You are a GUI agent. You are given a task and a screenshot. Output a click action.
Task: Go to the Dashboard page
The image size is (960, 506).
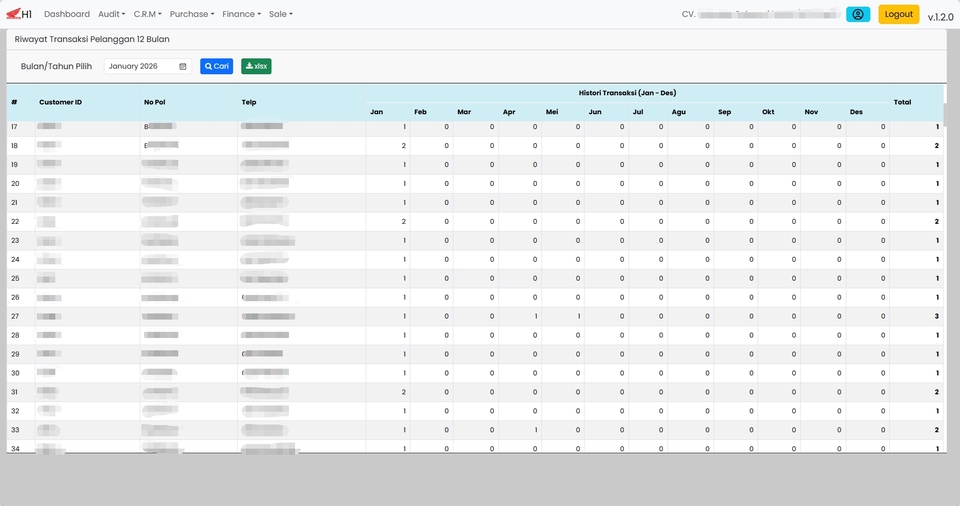[67, 14]
